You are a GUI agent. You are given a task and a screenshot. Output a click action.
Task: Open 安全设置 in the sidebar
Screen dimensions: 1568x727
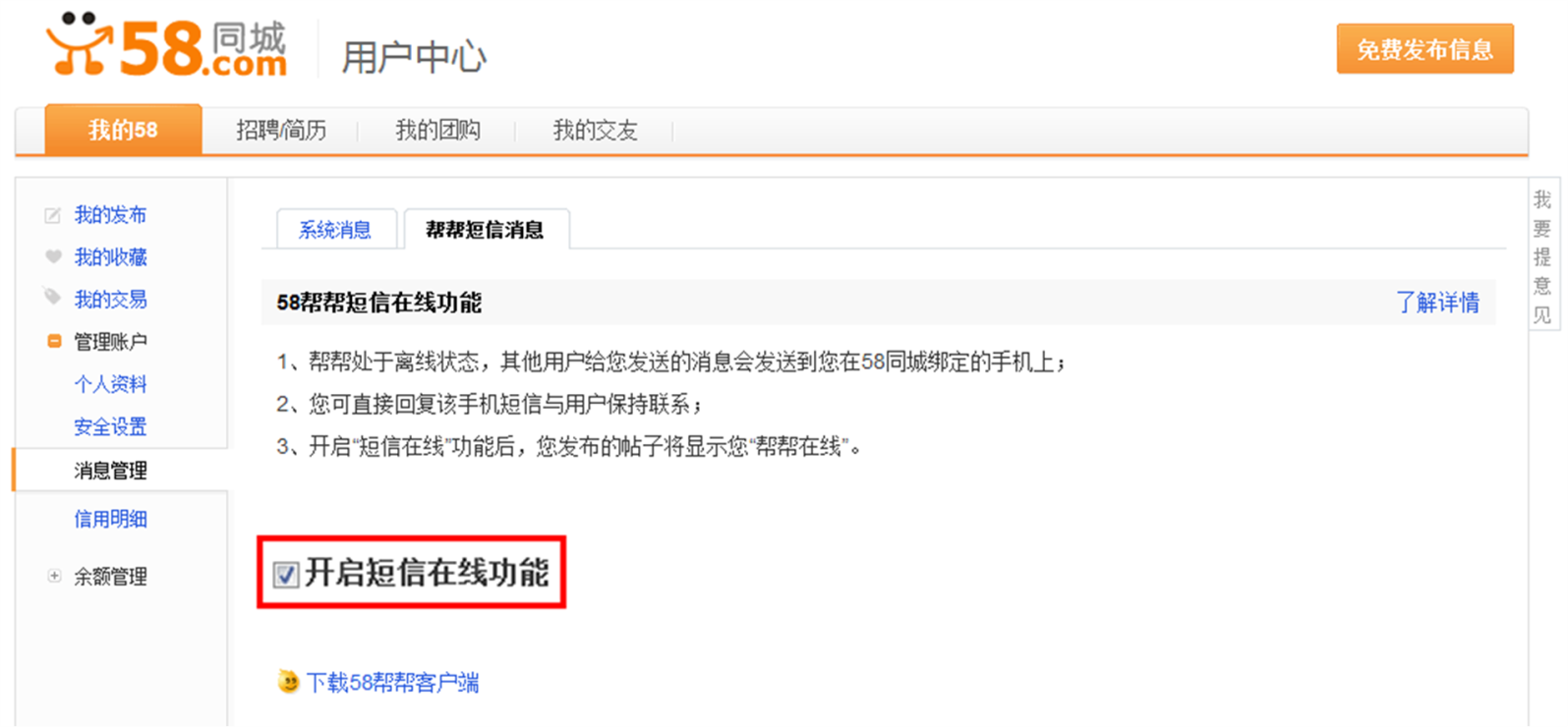pos(110,426)
